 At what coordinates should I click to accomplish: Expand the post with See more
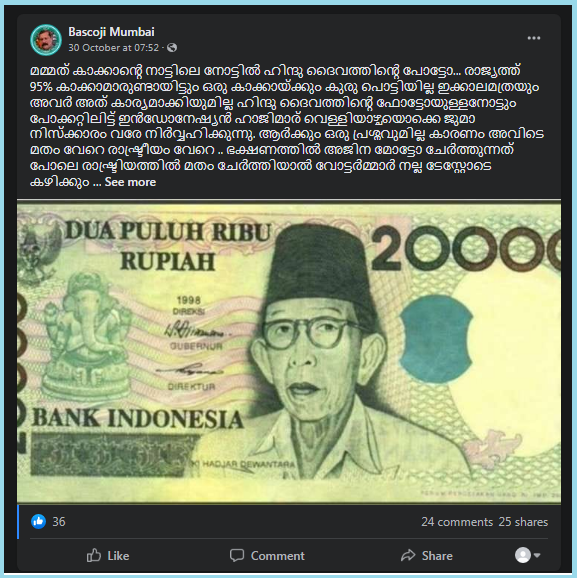pos(130,182)
